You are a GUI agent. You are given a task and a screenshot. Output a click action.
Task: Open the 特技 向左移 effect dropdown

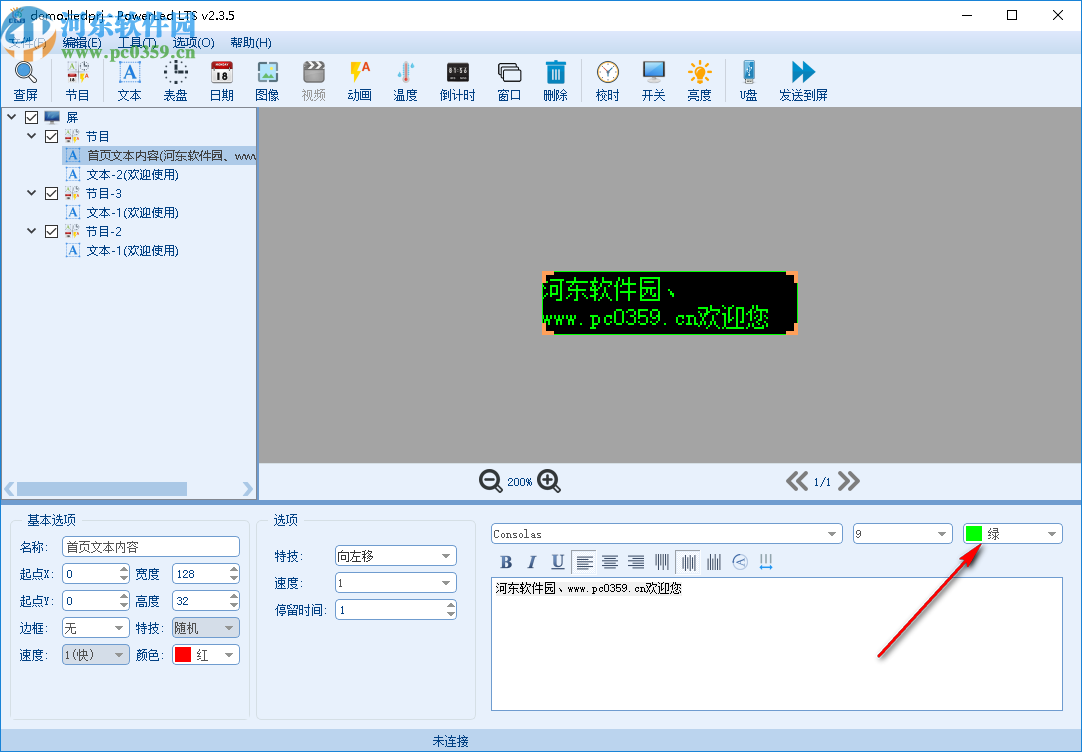[x=395, y=556]
